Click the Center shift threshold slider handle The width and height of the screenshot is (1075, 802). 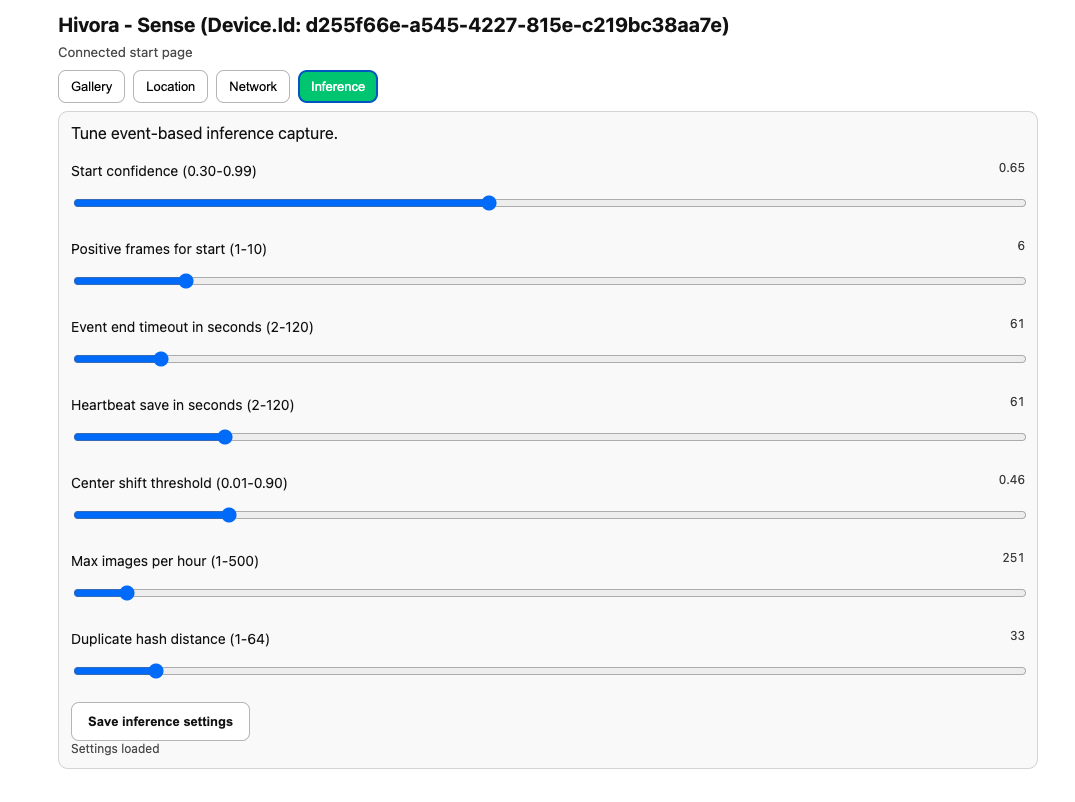pos(229,515)
